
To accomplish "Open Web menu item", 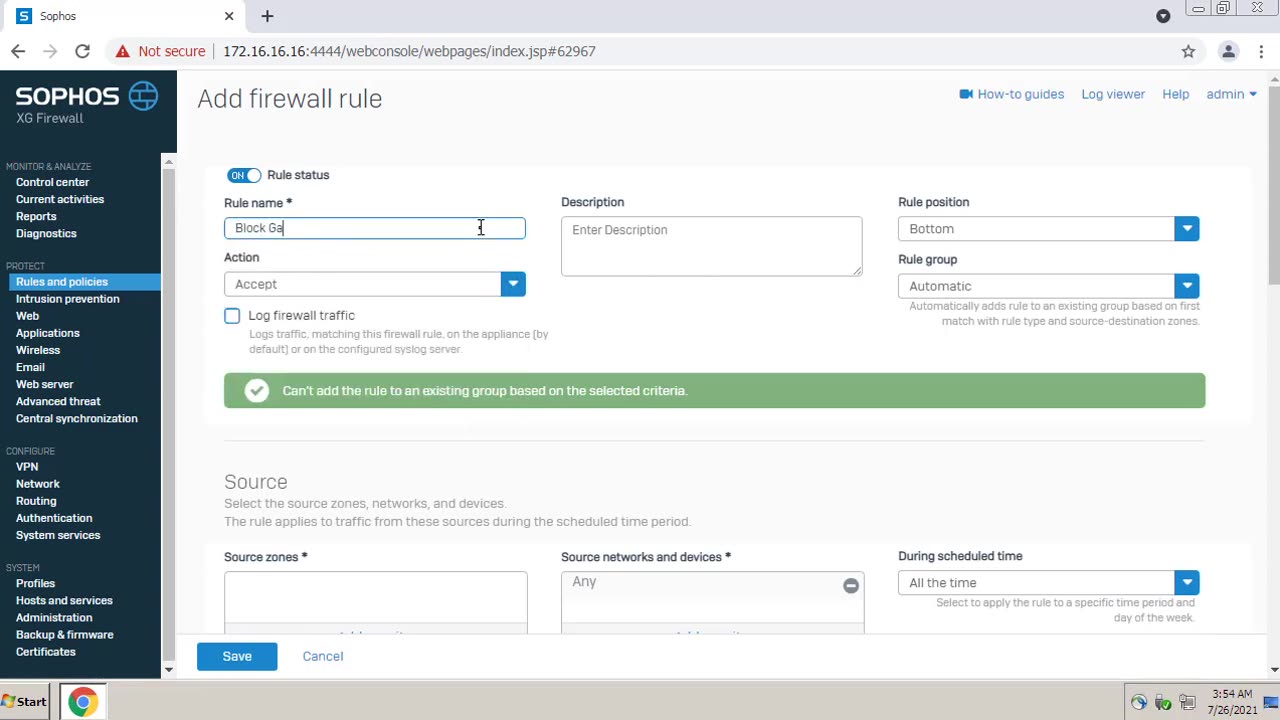I will (x=27, y=316).
